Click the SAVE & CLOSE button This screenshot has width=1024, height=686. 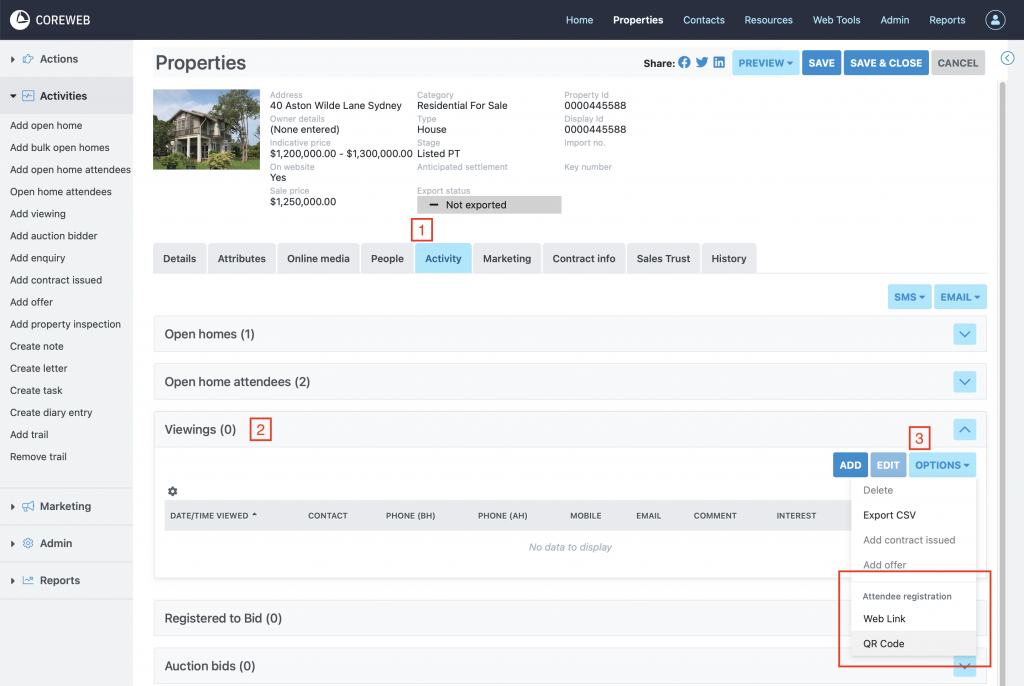point(885,63)
